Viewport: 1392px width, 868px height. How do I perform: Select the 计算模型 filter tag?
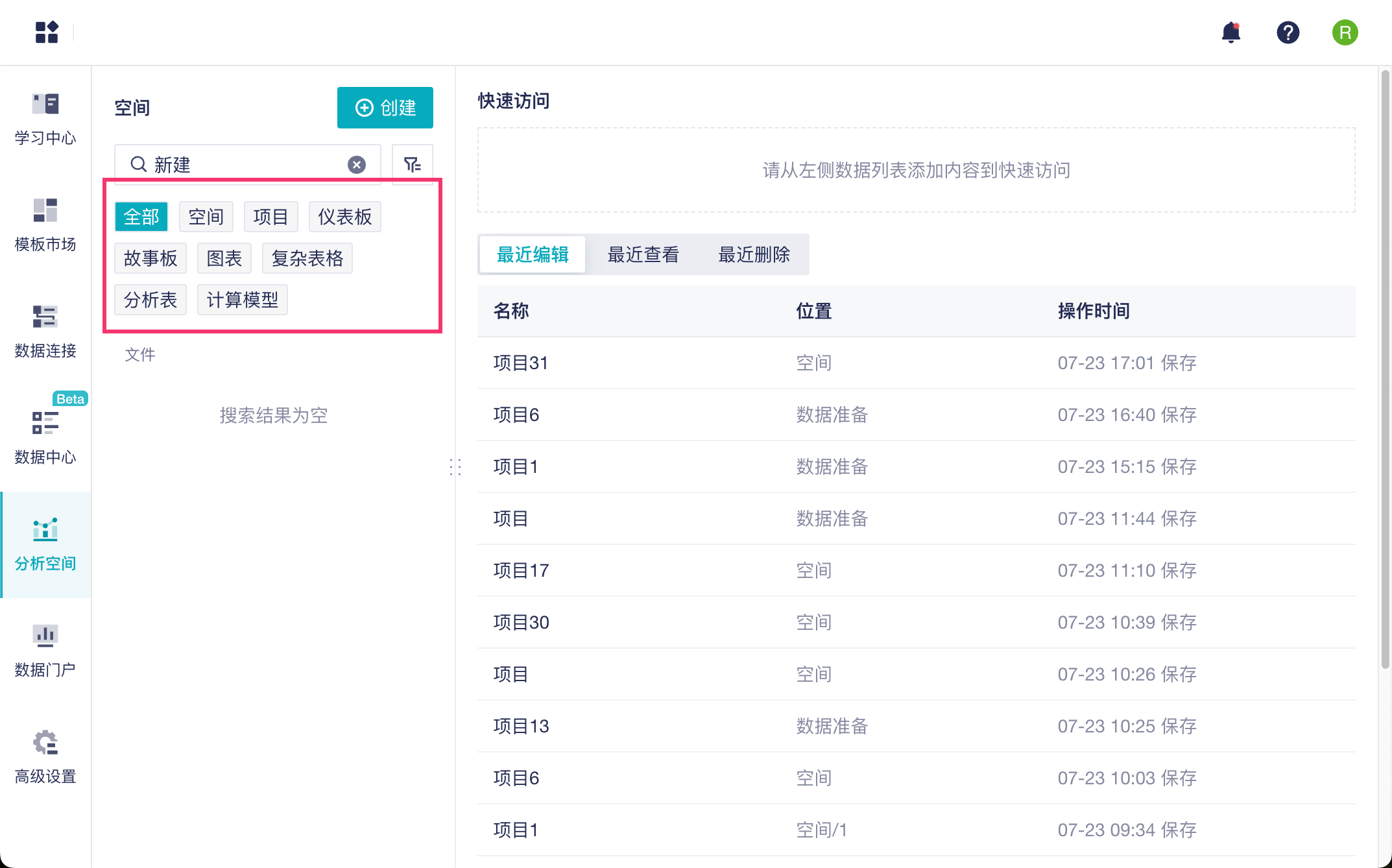pyautogui.click(x=242, y=300)
